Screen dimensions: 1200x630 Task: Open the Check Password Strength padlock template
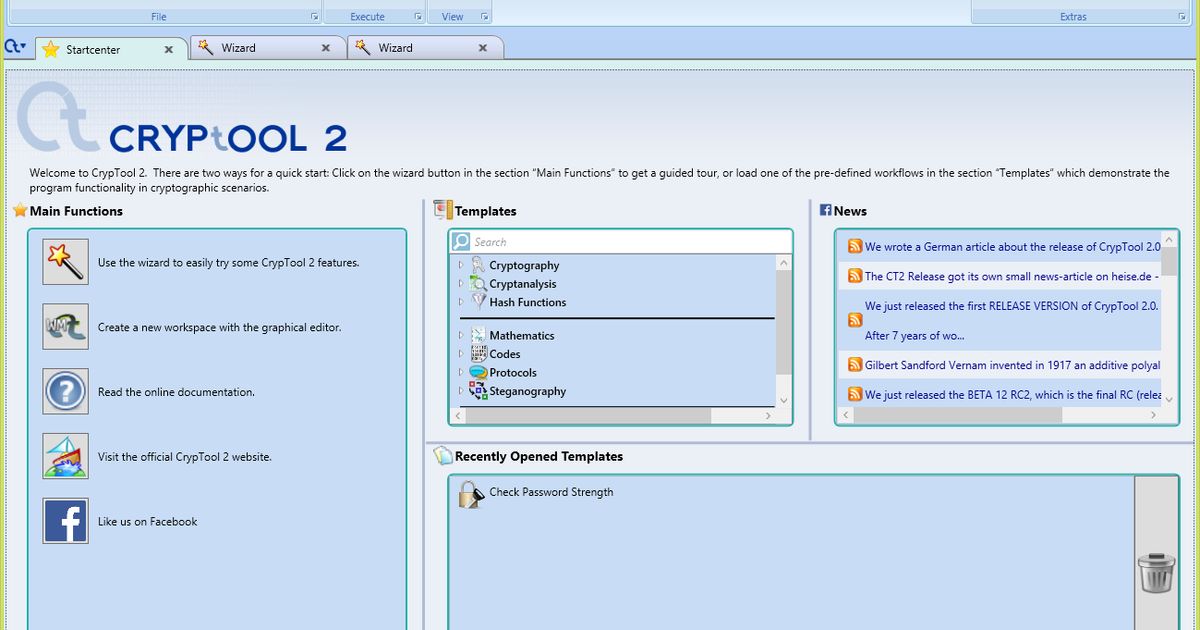[470, 493]
